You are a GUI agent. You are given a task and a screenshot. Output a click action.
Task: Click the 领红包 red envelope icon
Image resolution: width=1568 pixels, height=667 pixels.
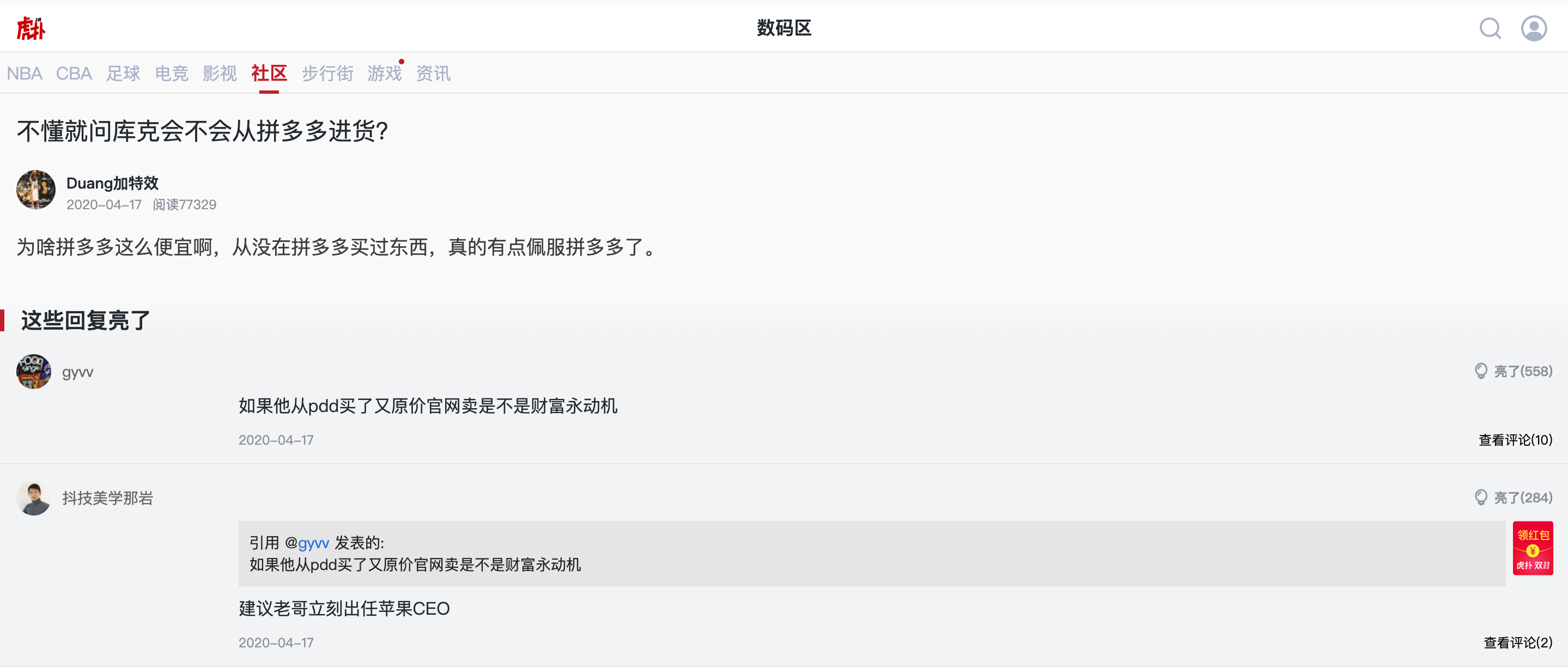pos(1533,548)
